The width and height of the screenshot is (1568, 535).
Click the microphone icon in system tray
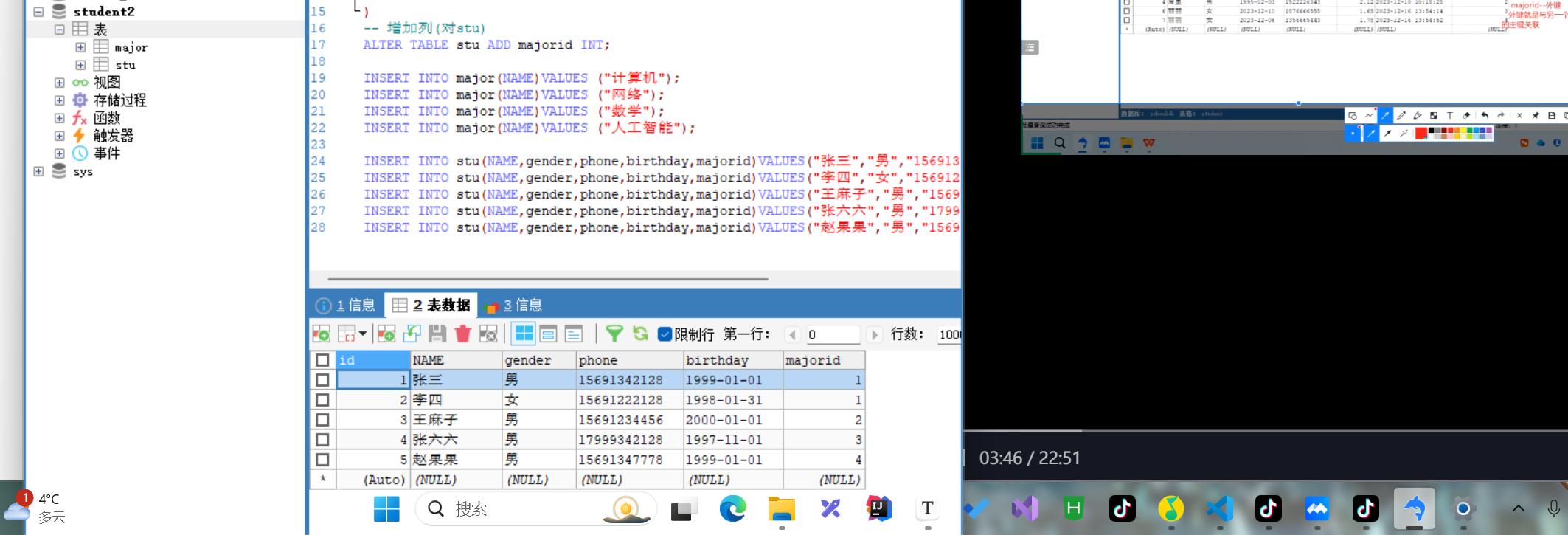pos(1553,508)
